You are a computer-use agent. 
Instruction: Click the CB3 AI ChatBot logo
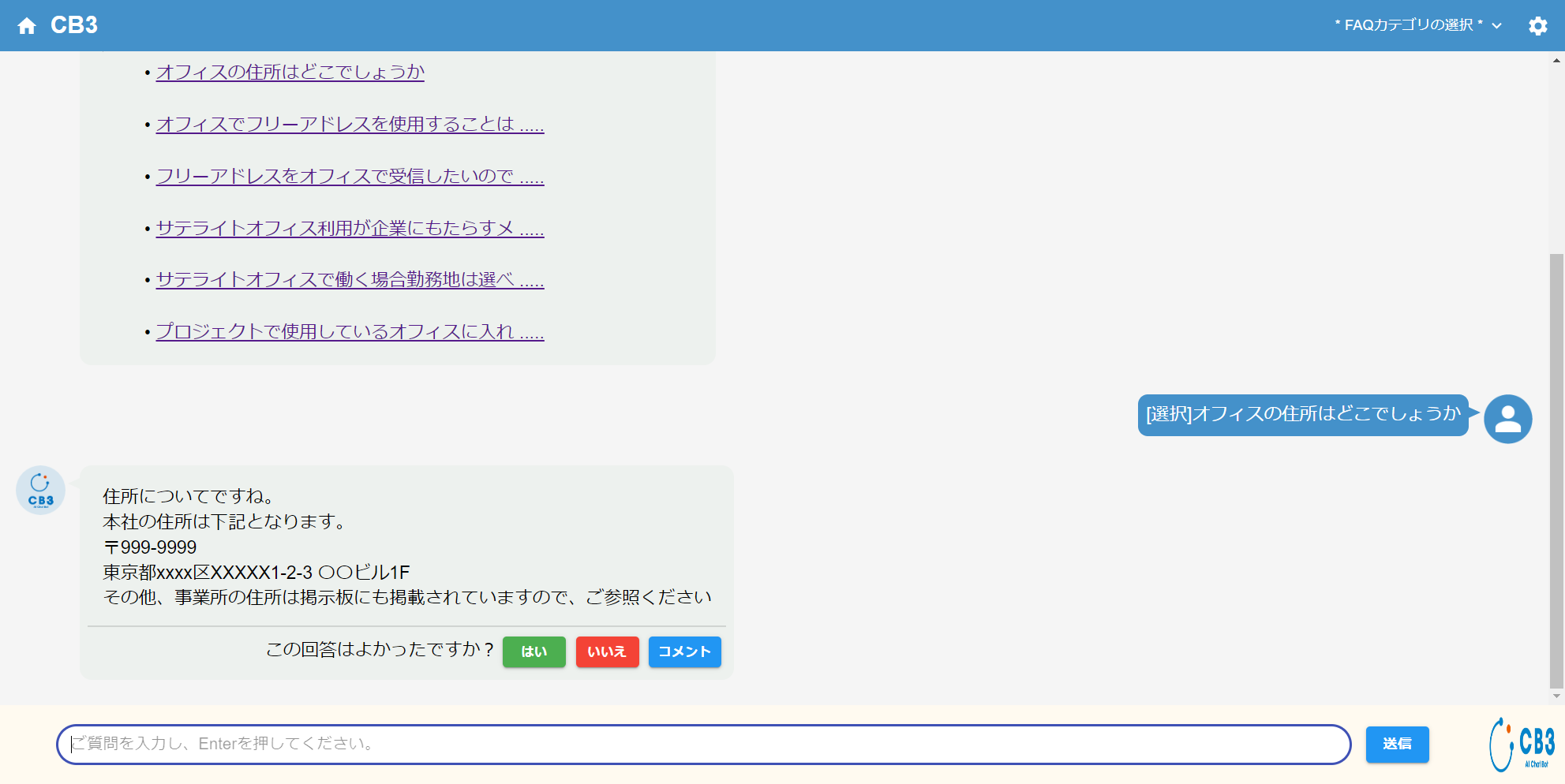pos(1522,744)
